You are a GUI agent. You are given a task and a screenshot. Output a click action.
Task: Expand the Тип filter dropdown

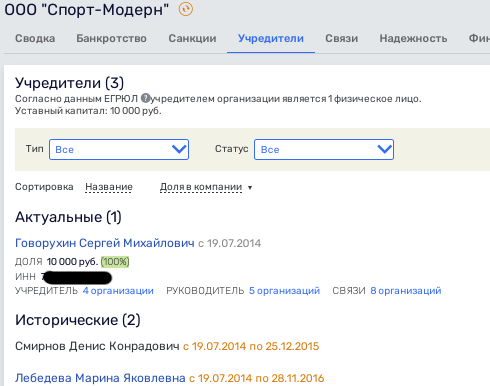[x=119, y=149]
